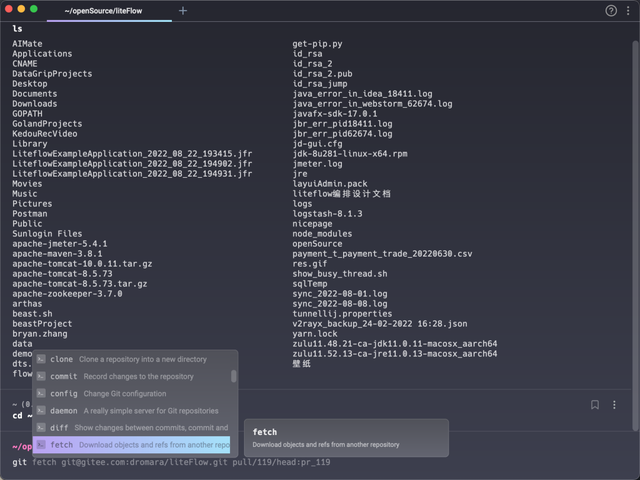Click the green macOS zoom window button
This screenshot has width=640, height=480.
coord(34,9)
